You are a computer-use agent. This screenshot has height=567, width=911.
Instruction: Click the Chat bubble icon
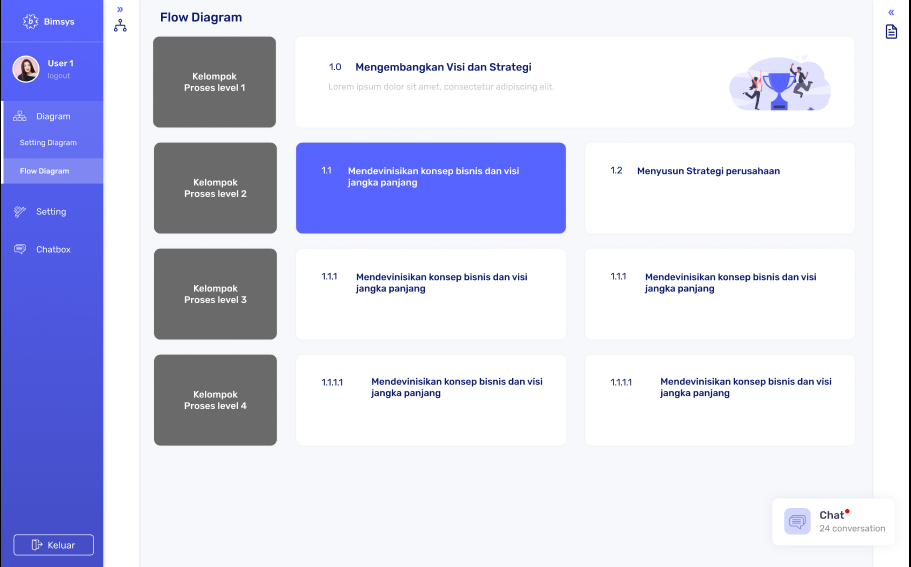(x=797, y=521)
